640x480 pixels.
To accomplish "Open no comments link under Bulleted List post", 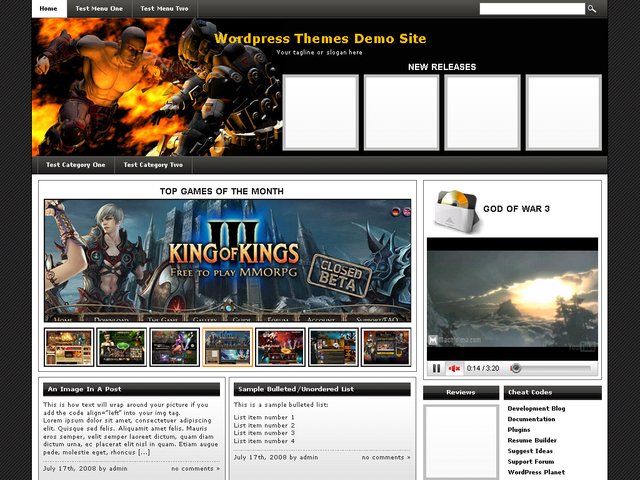I will coord(386,458).
